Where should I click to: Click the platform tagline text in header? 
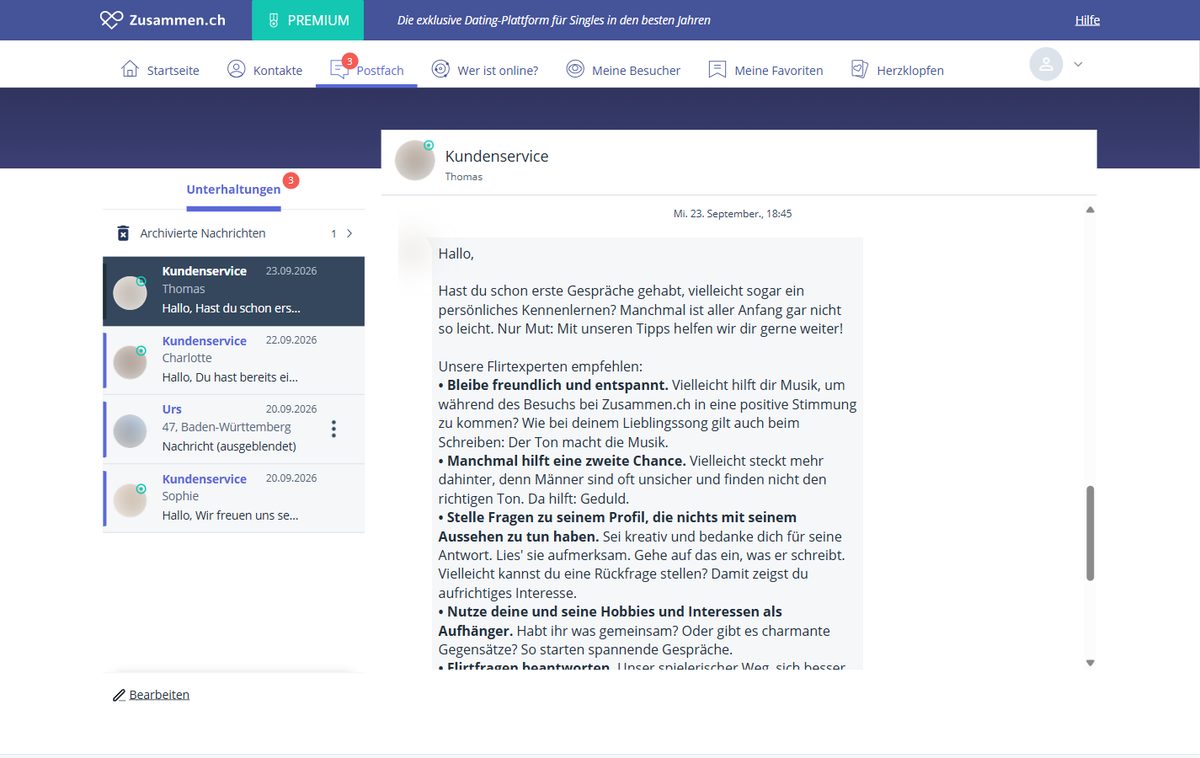click(554, 20)
